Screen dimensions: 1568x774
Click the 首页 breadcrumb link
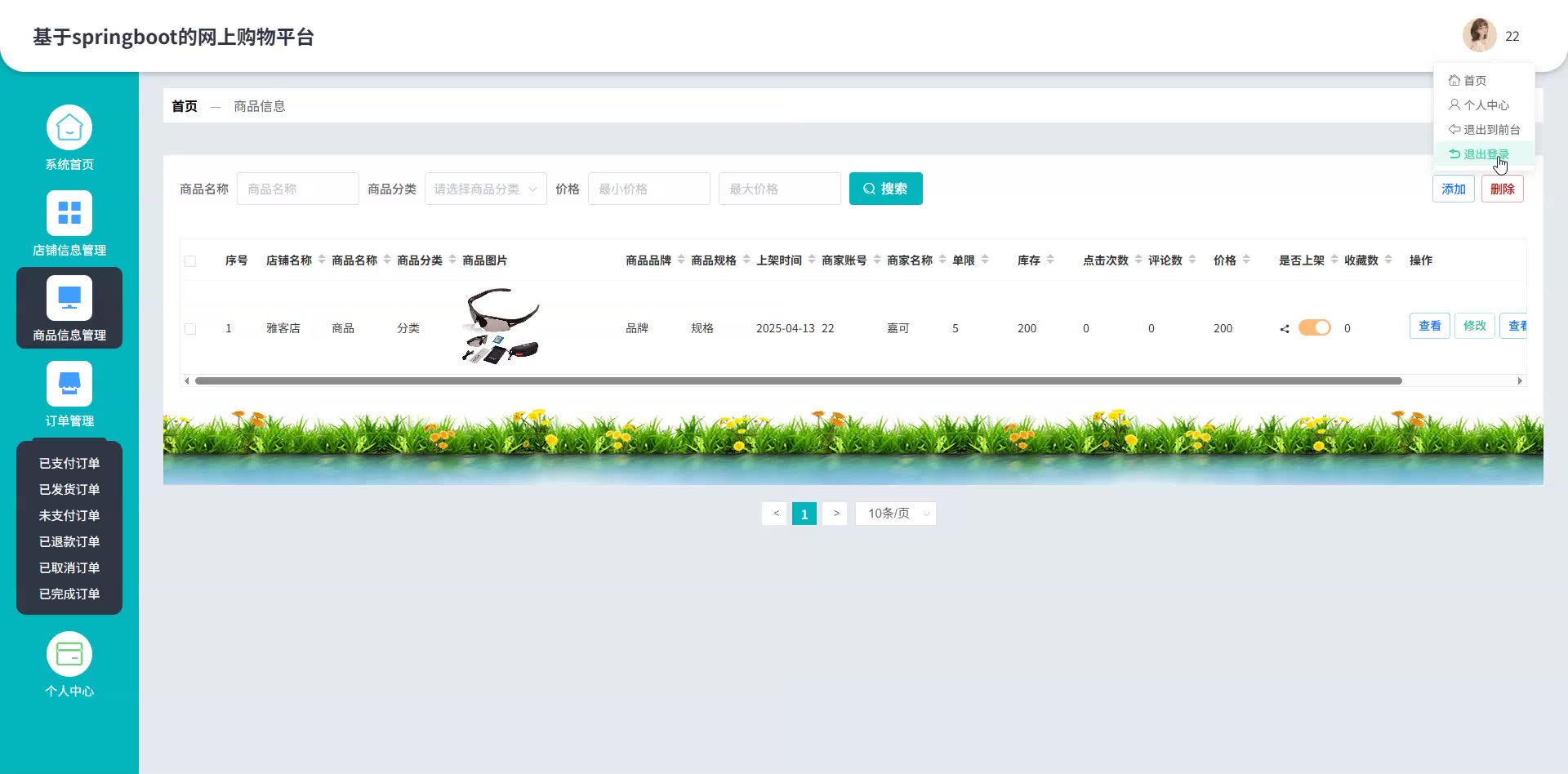(185, 106)
